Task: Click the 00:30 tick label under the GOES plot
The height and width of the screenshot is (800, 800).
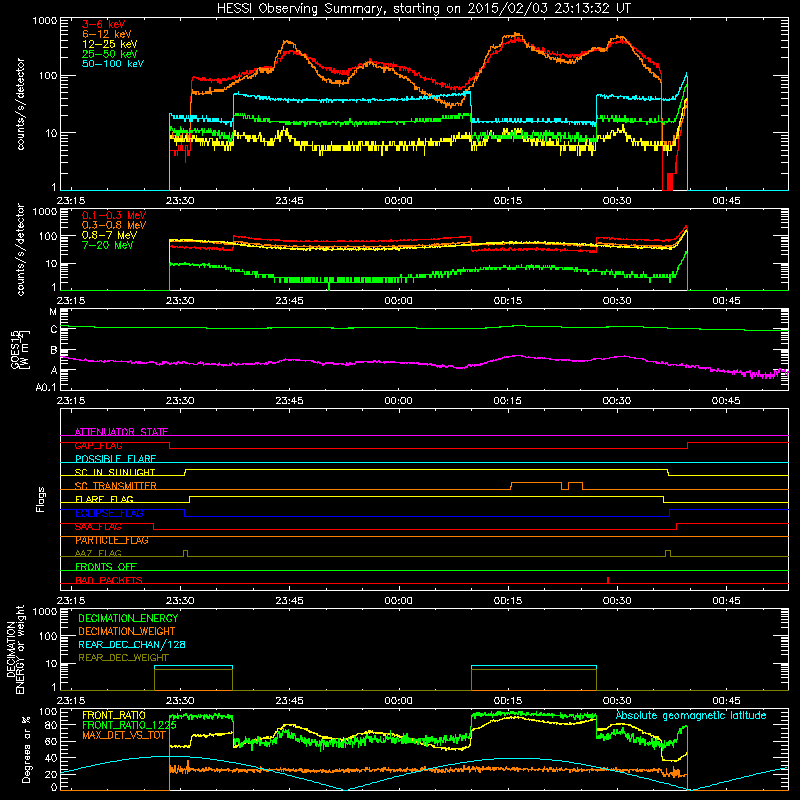Action: click(617, 401)
